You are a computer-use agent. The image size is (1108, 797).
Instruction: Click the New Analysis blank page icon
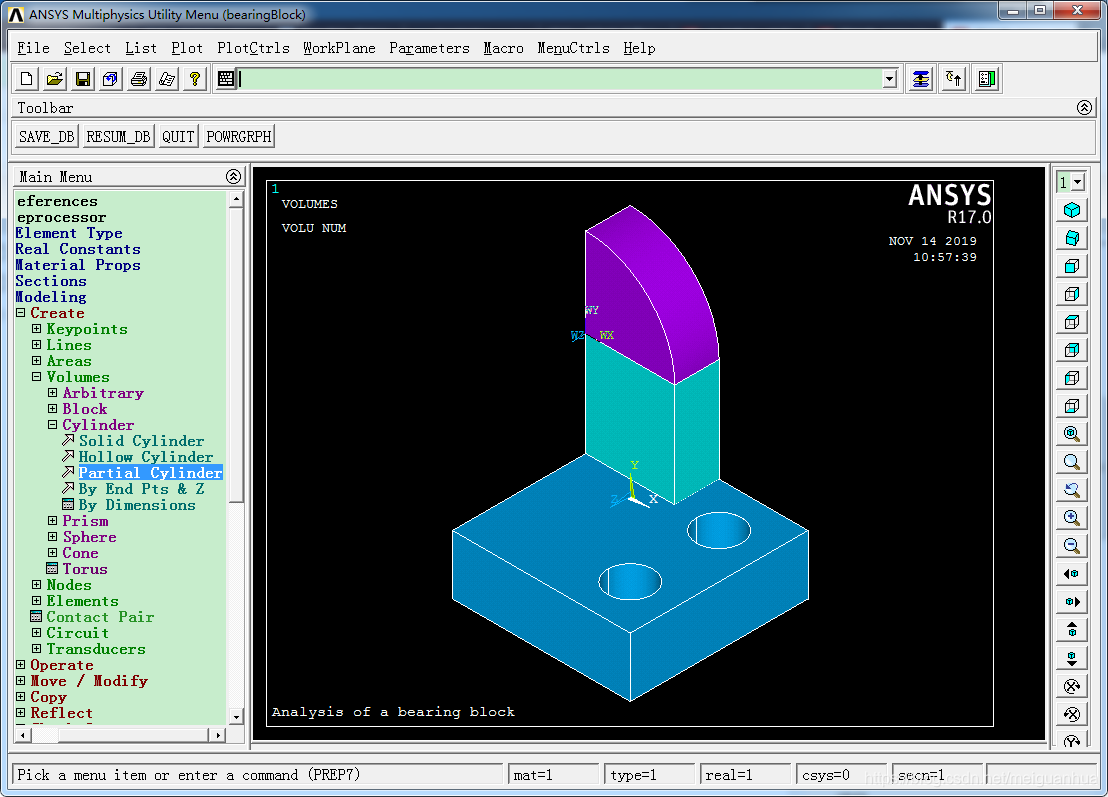tap(26, 79)
